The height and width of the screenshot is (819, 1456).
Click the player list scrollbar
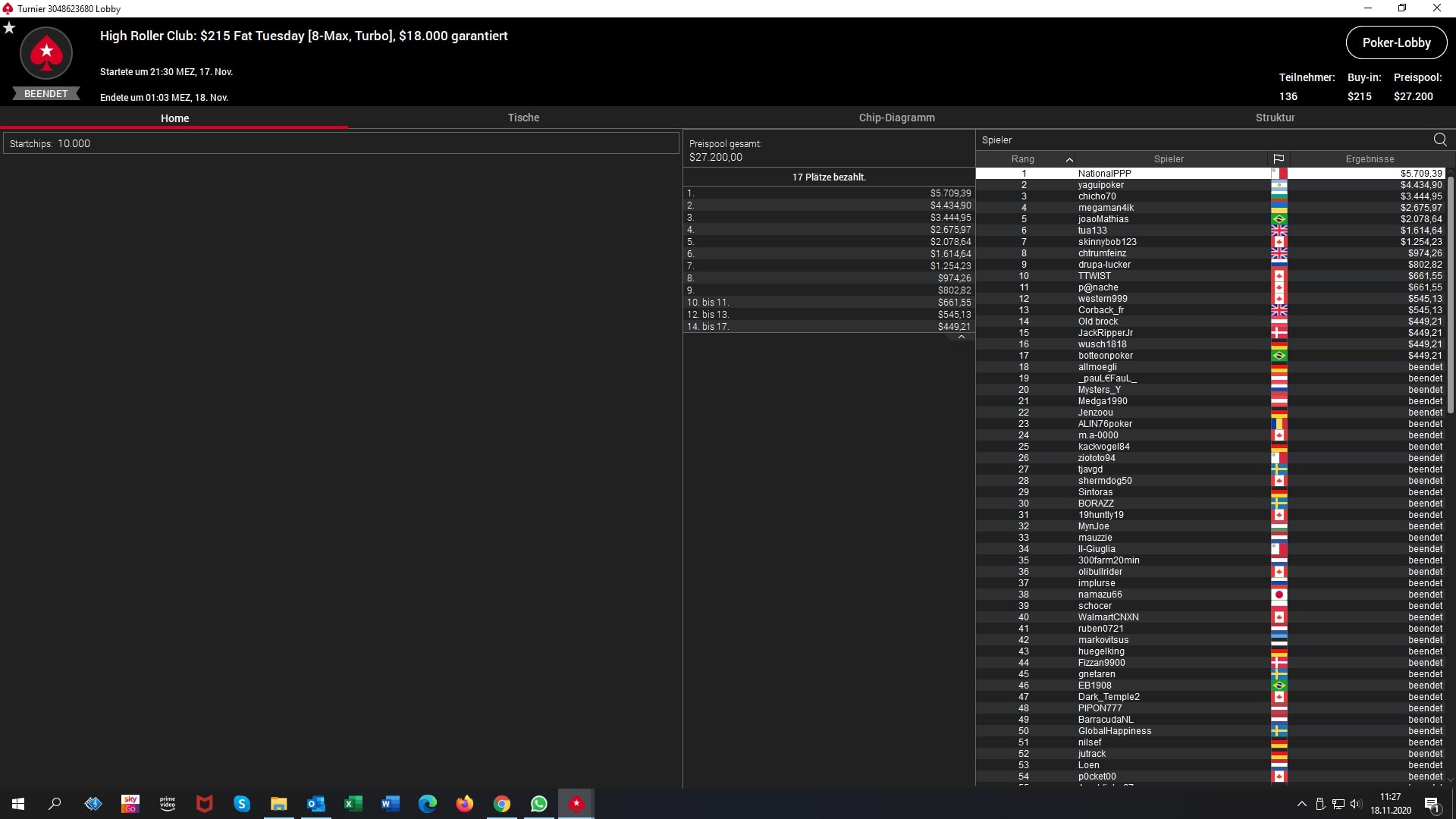1451,296
